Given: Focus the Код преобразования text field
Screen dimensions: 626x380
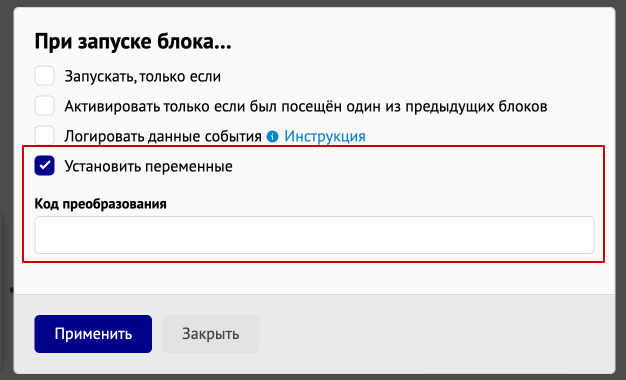Looking at the screenshot, I should pos(314,235).
